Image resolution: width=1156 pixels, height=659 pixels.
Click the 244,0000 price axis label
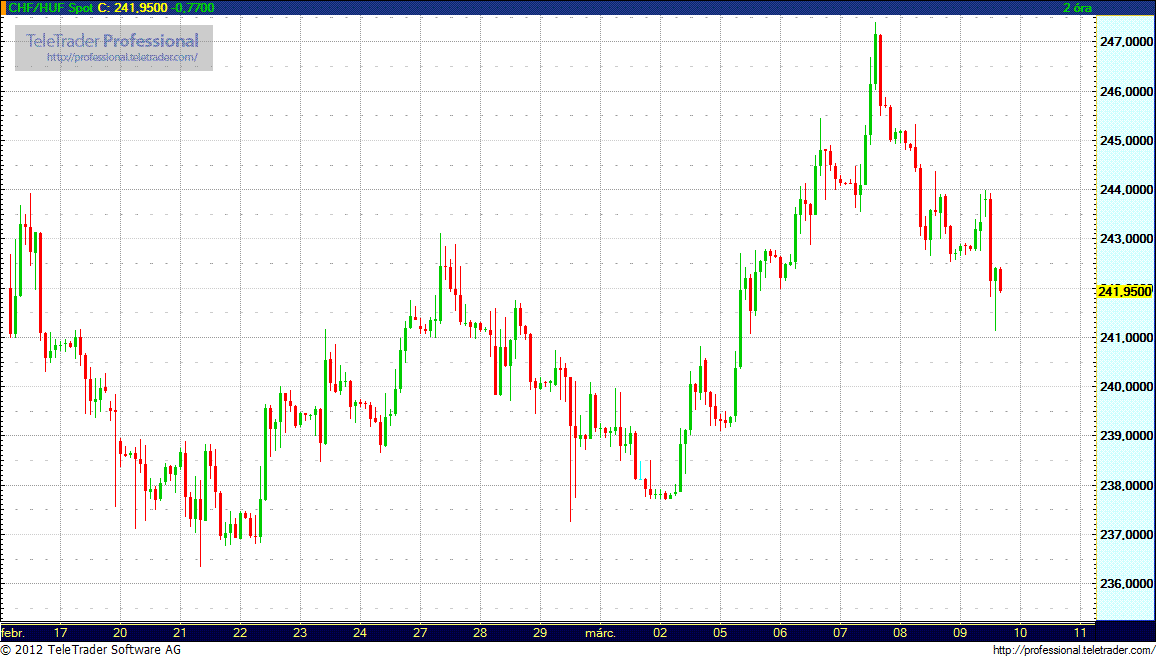tap(1125, 190)
